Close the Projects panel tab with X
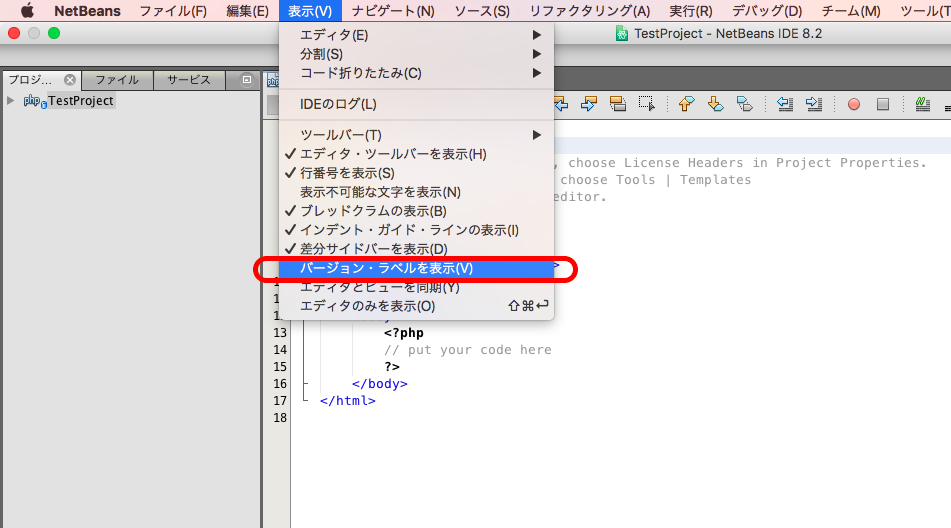 (70, 80)
